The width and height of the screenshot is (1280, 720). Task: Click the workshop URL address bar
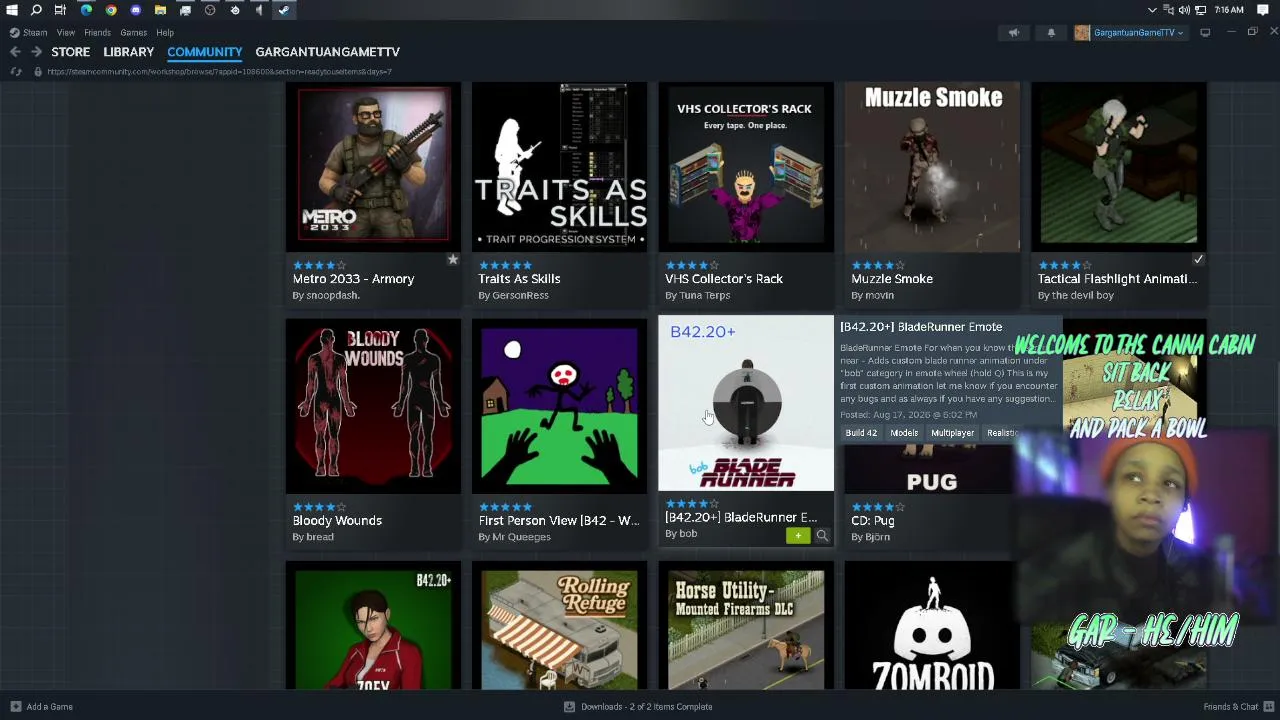219,72
